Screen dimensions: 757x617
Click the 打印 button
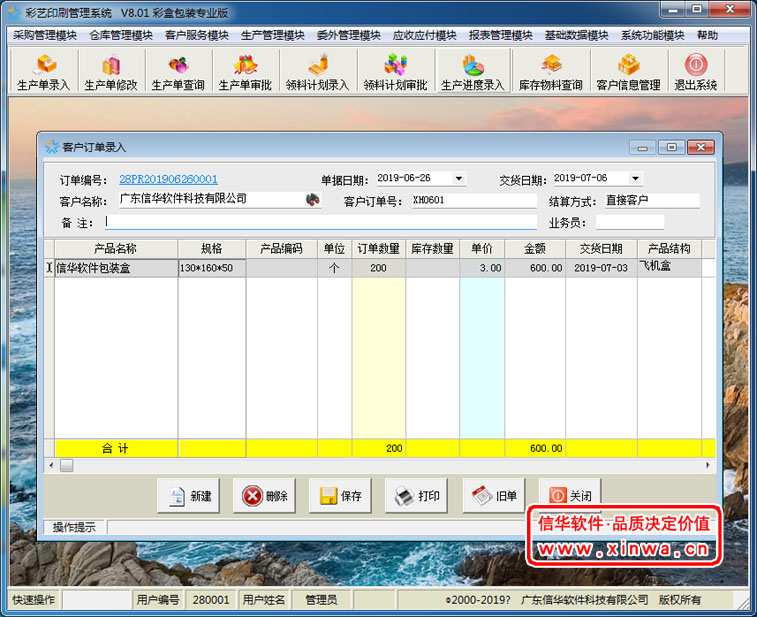(x=416, y=496)
